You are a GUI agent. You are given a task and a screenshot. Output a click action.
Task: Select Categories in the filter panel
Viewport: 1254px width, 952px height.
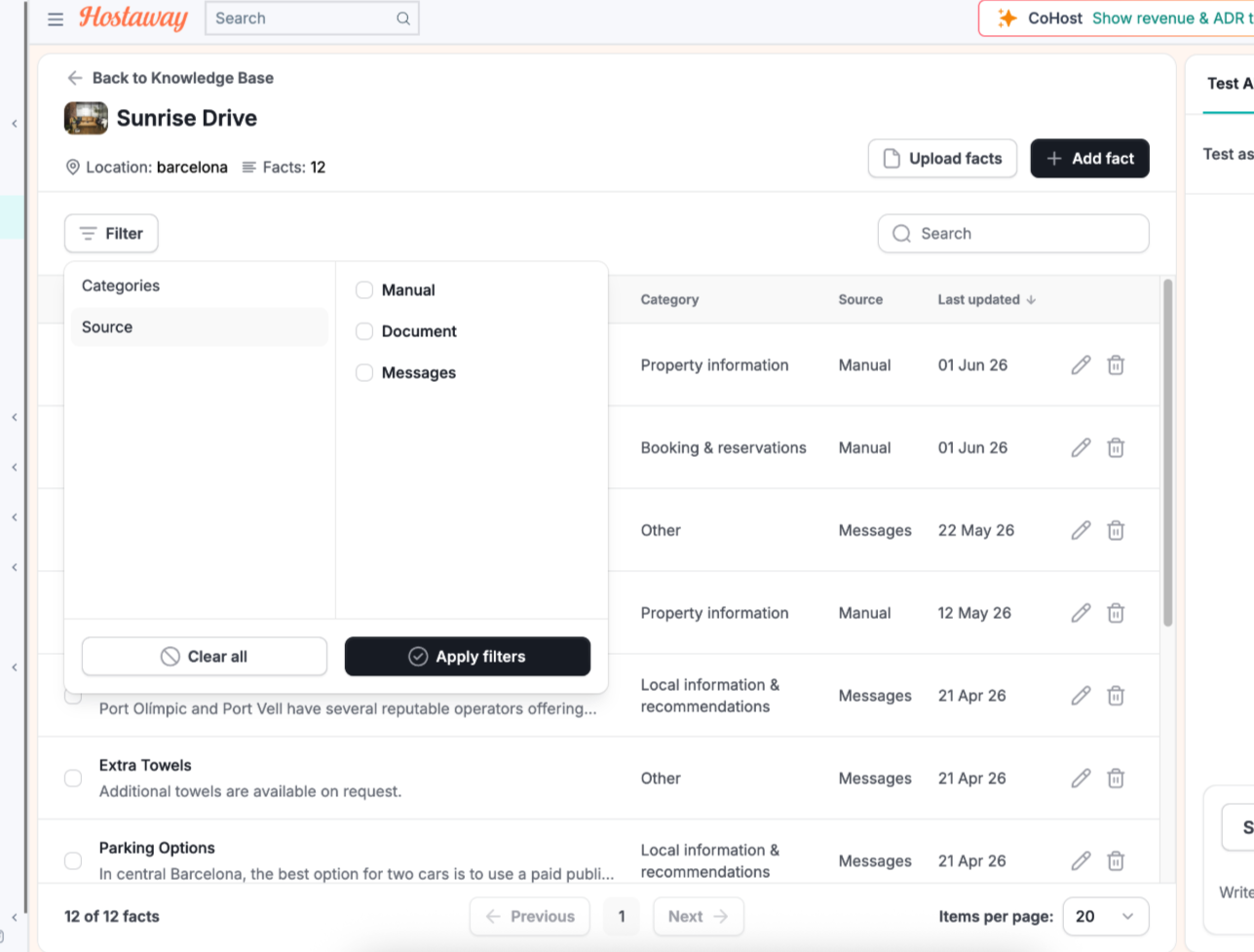(199, 286)
